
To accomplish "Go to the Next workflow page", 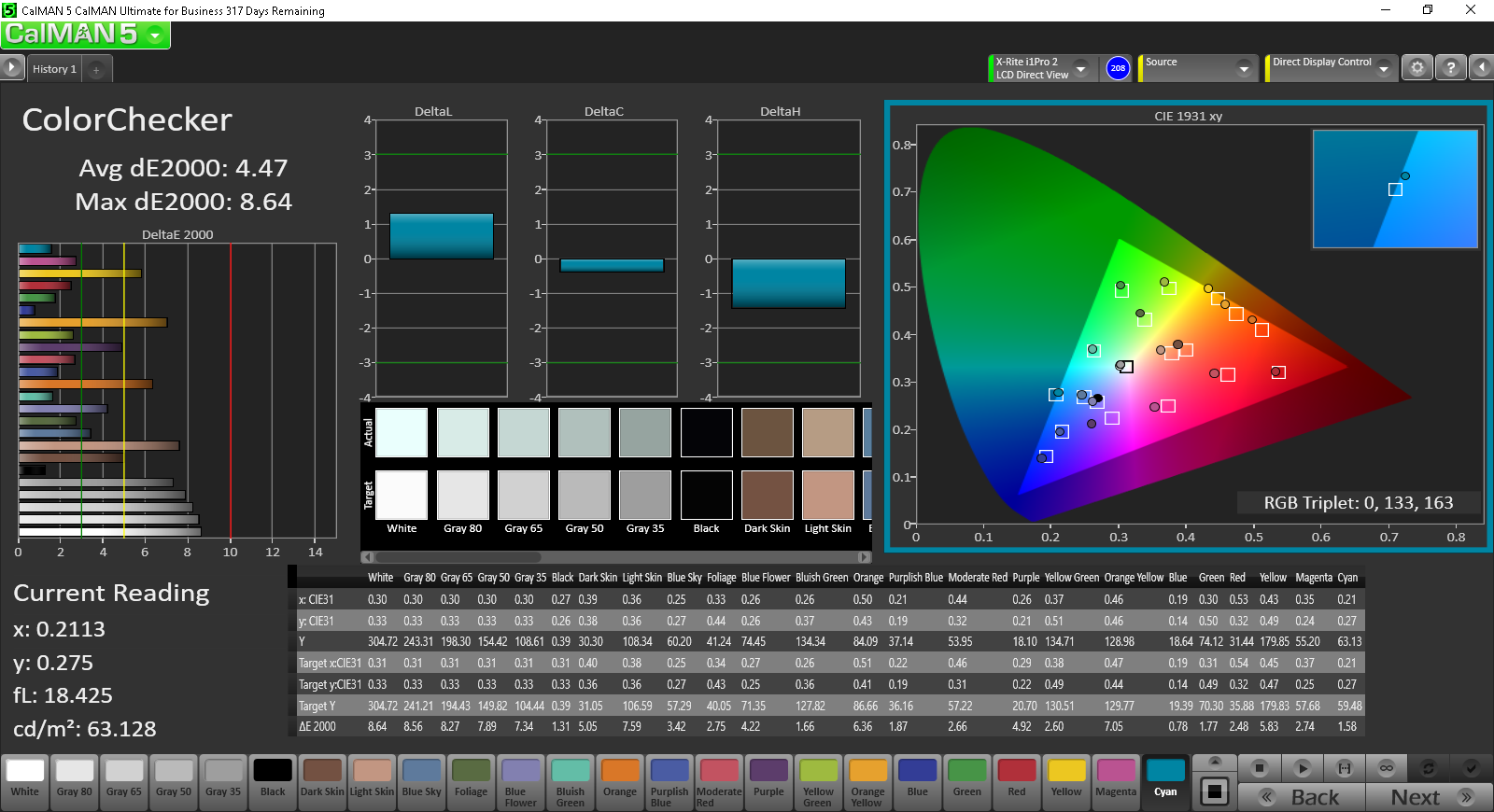I will pyautogui.click(x=1429, y=797).
